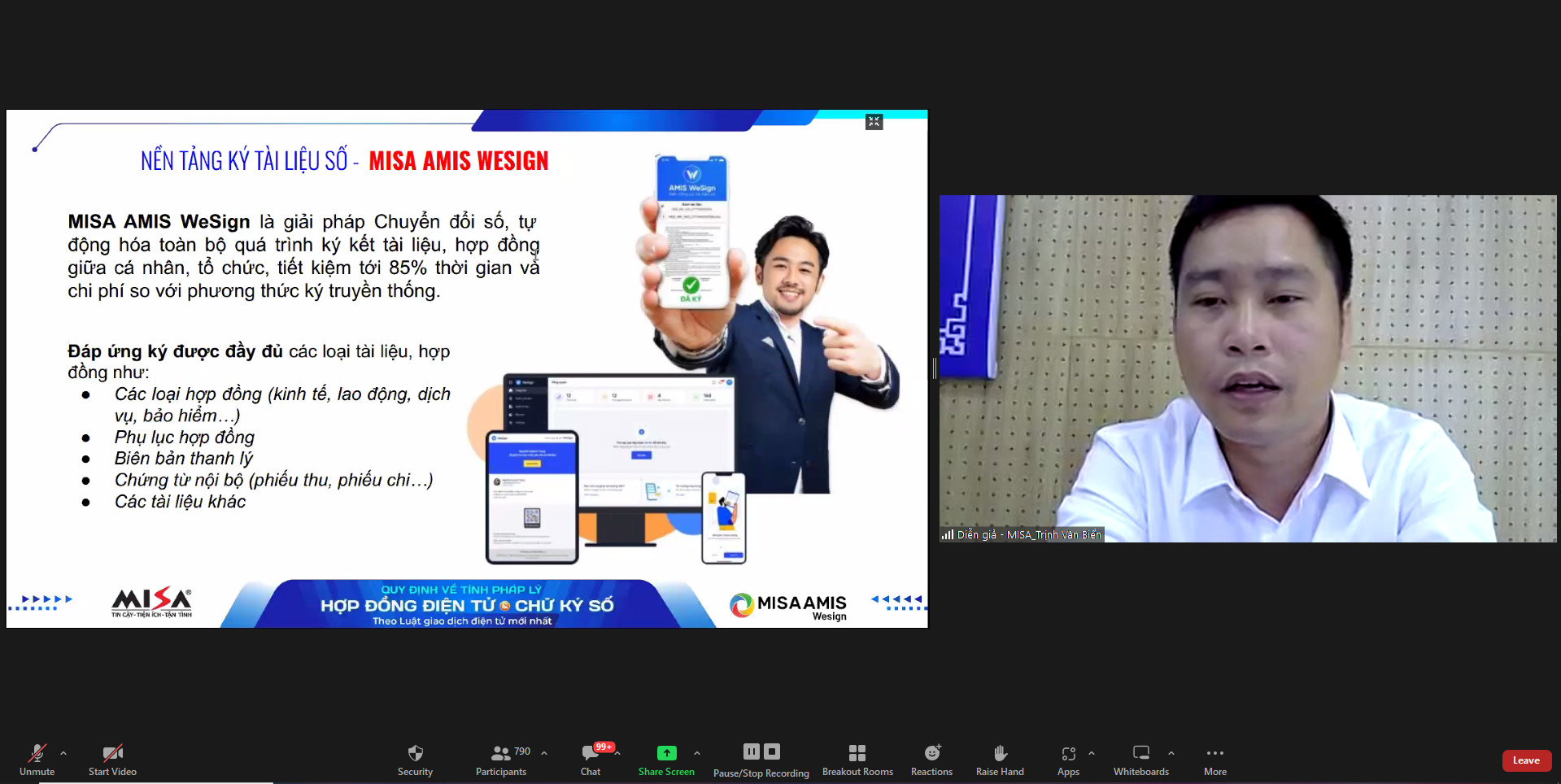This screenshot has height=784, width=1561.
Task: Raise Hand in the meeting
Action: click(x=1000, y=753)
